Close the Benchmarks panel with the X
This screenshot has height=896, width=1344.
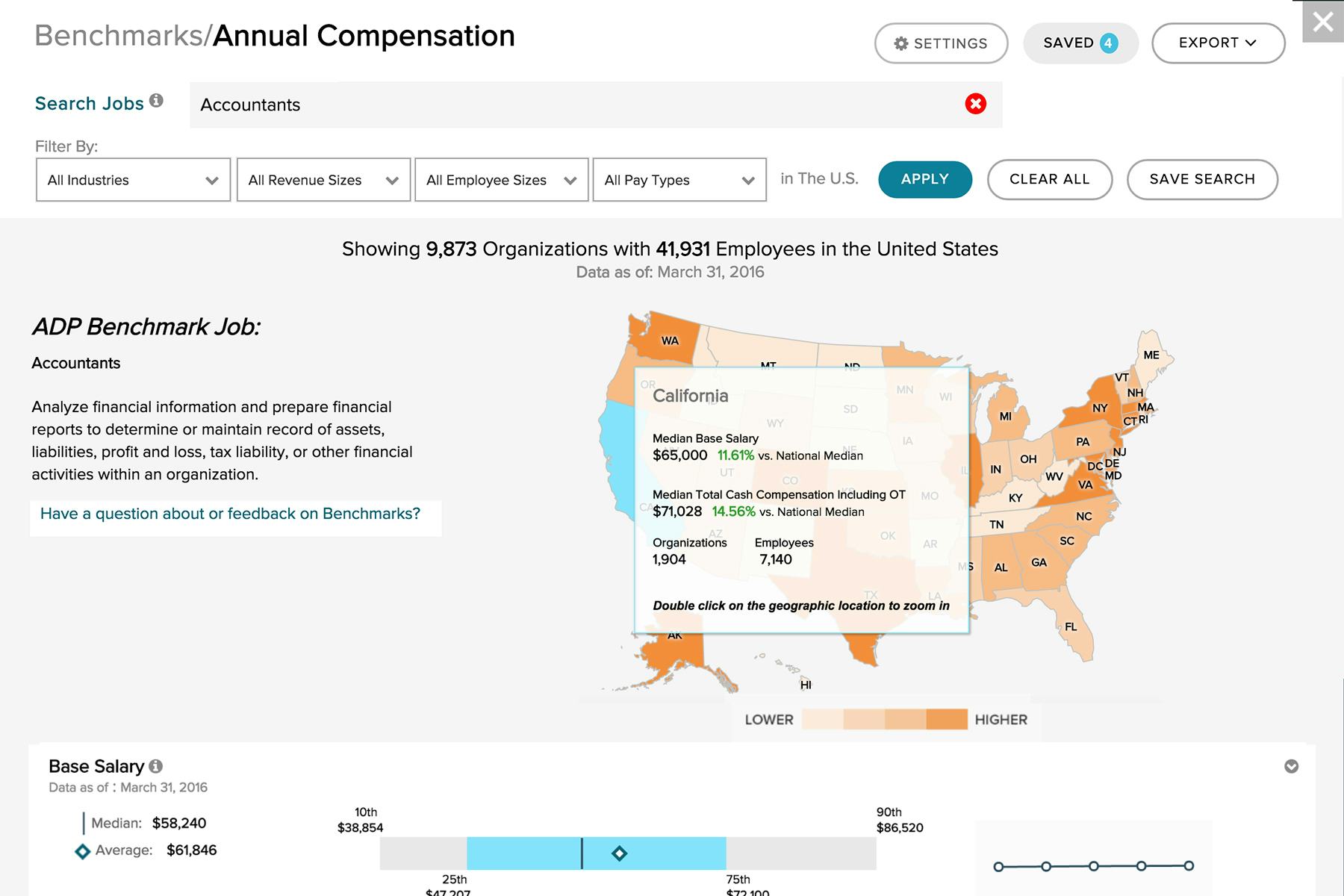click(x=1322, y=22)
